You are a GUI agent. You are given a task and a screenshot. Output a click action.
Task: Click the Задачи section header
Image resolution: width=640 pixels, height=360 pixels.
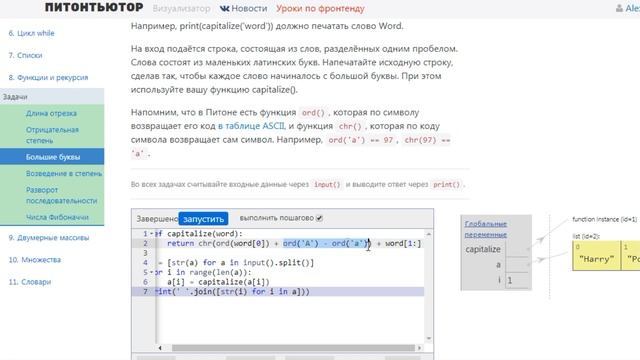[52, 97]
